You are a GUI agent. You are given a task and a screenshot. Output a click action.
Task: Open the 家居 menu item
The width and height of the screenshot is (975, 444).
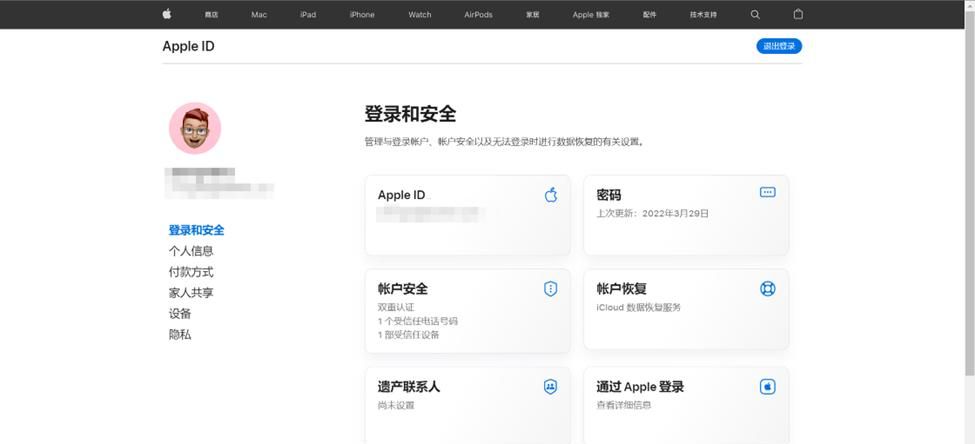coord(532,15)
